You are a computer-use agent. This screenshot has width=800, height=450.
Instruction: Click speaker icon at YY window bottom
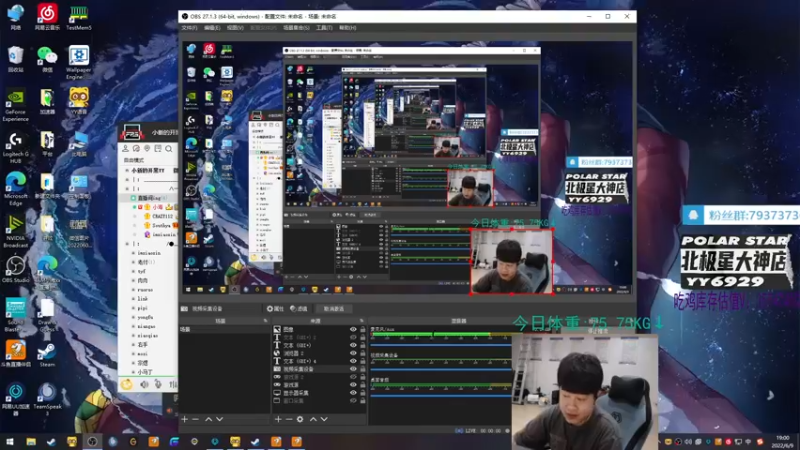tap(144, 384)
